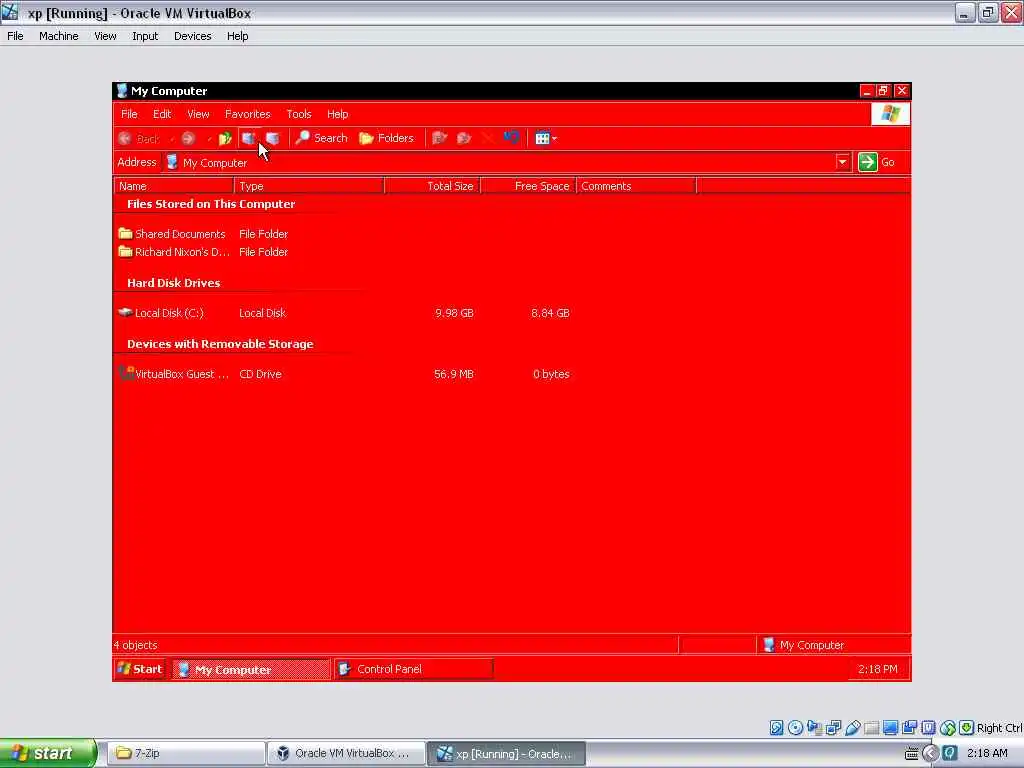Click the hard disk activity status icon
Screen dimensions: 1024x768
tap(776, 728)
